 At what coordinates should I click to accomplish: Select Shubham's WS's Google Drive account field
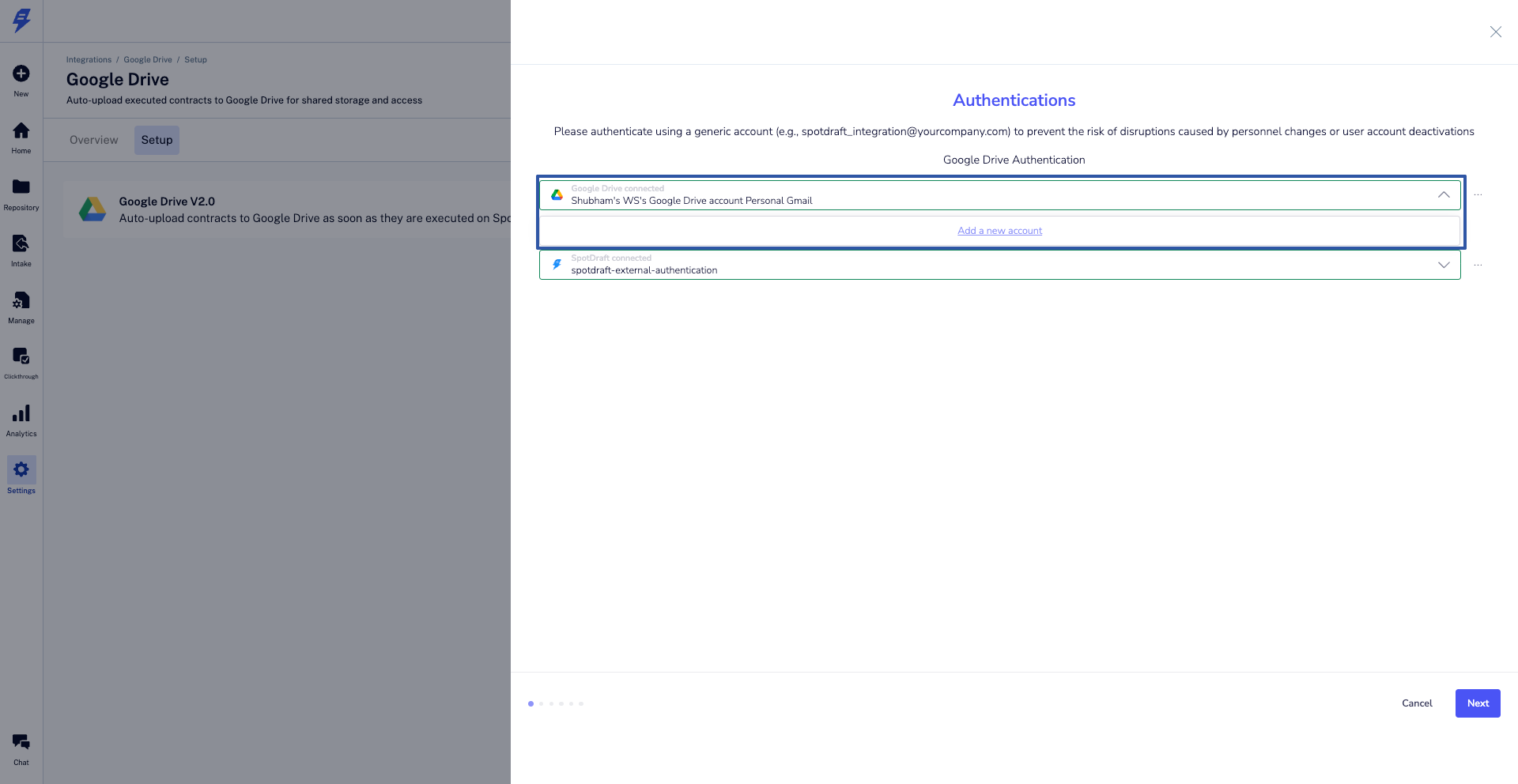[999, 195]
